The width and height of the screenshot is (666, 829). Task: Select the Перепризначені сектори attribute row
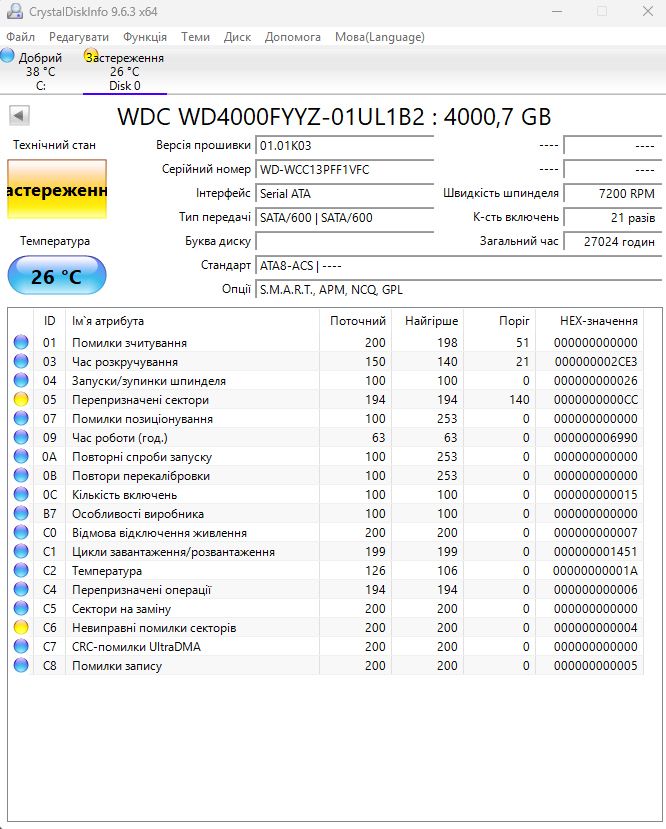tap(326, 400)
